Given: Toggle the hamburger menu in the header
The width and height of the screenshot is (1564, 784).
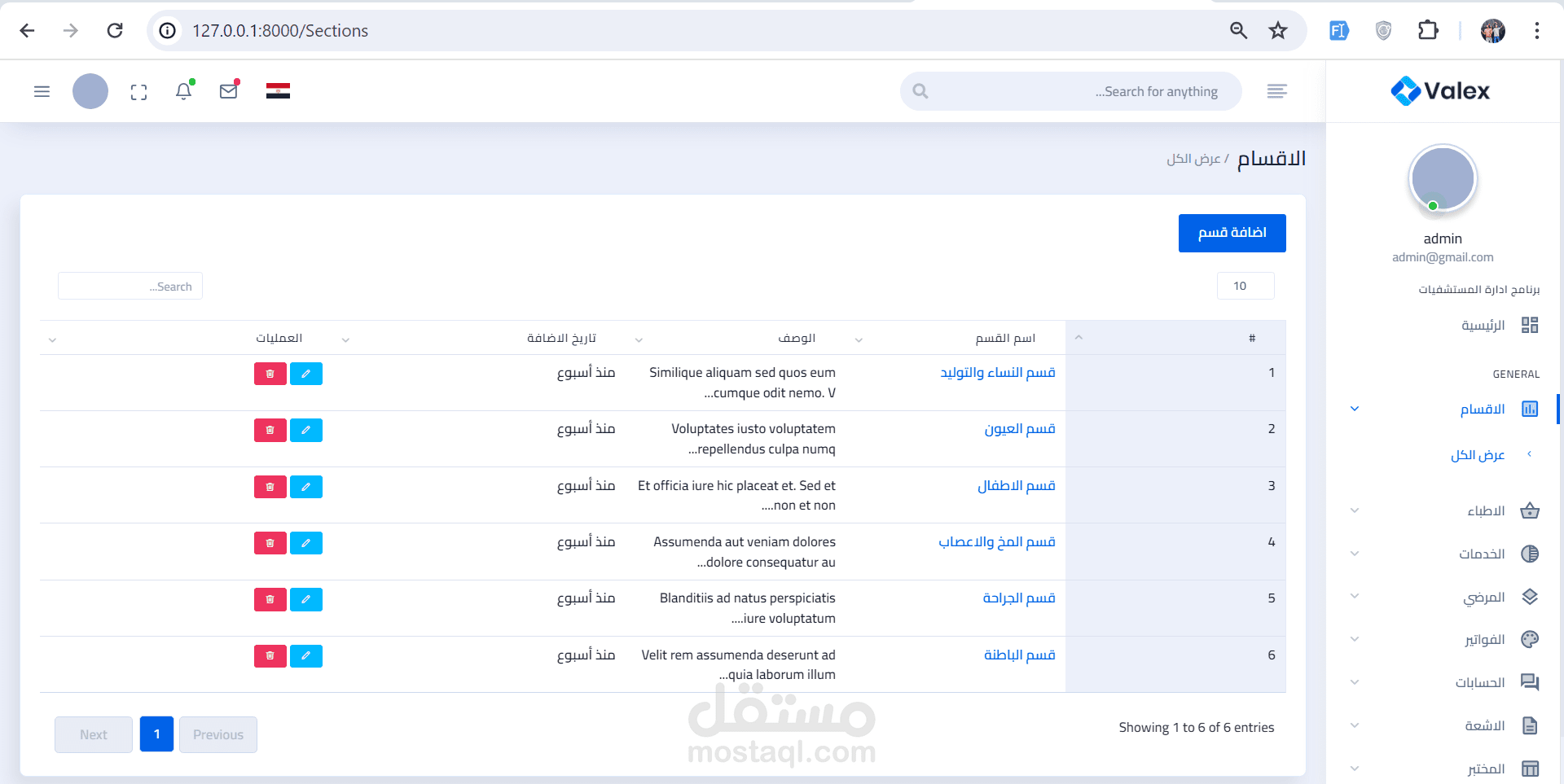Looking at the screenshot, I should (42, 91).
